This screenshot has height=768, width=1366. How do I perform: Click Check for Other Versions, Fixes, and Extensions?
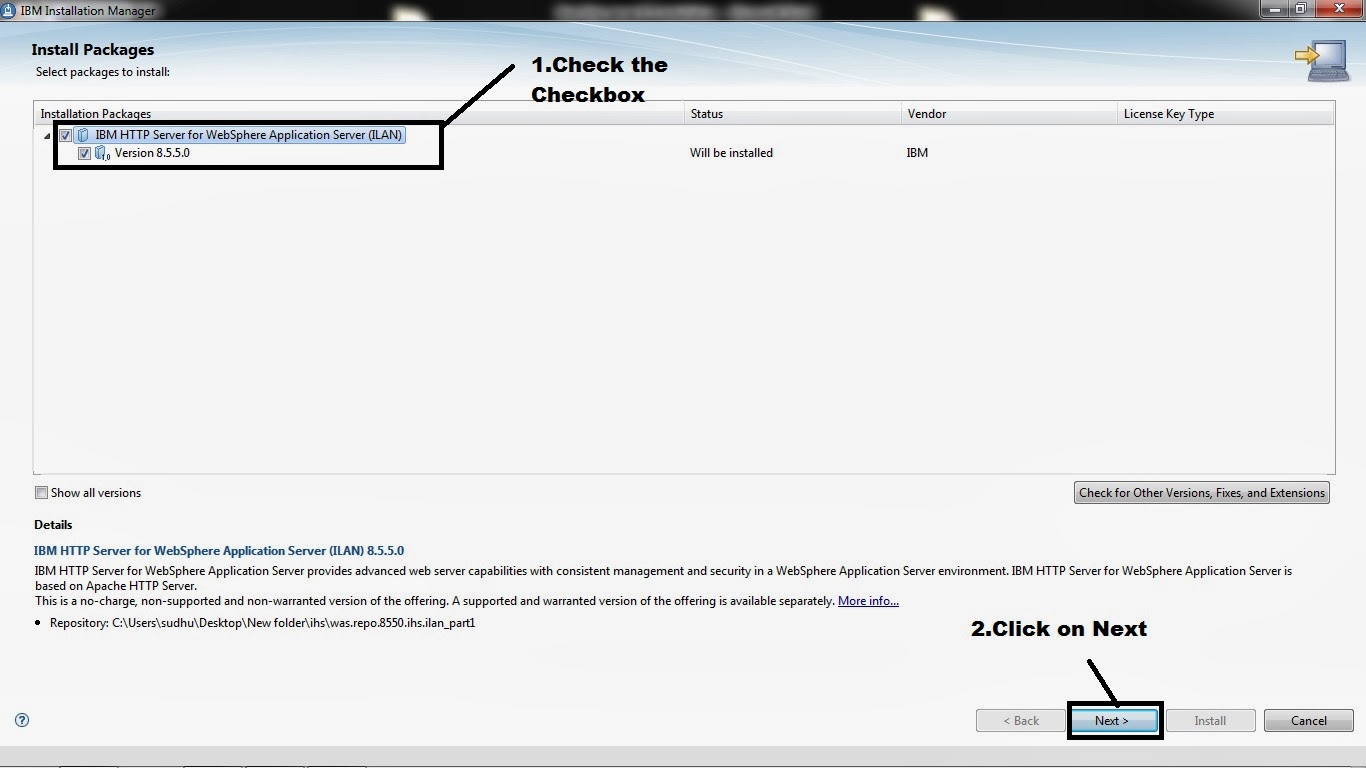coord(1201,492)
